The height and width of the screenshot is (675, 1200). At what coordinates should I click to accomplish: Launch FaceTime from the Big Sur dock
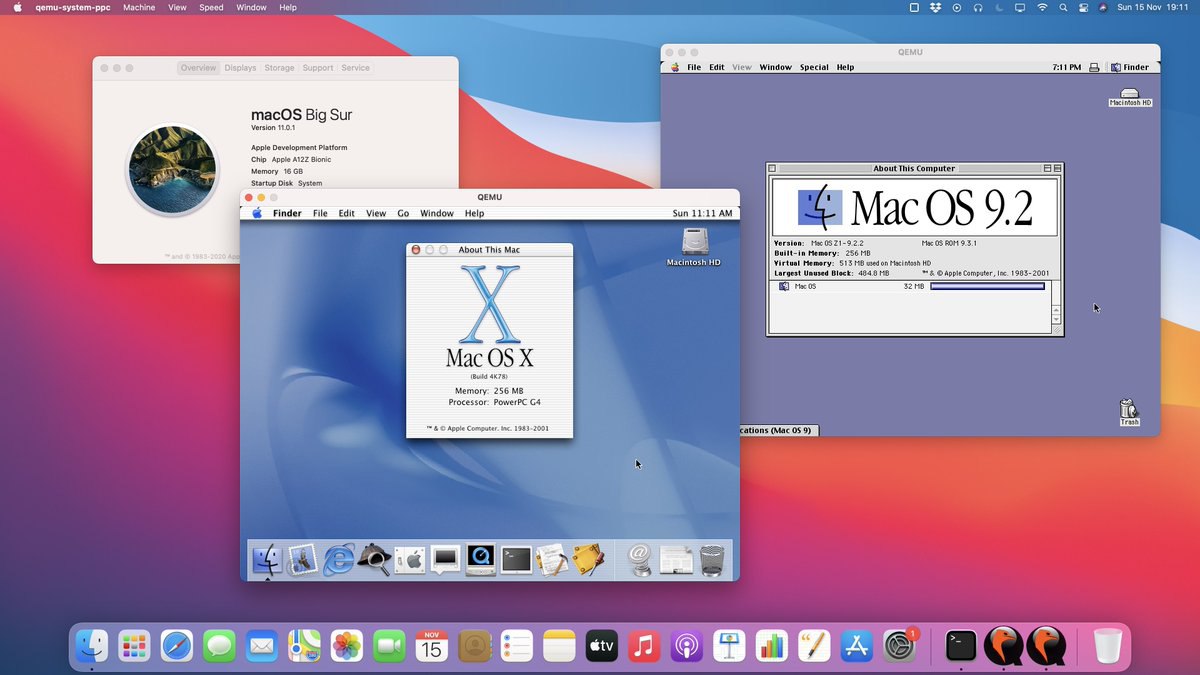pos(389,646)
